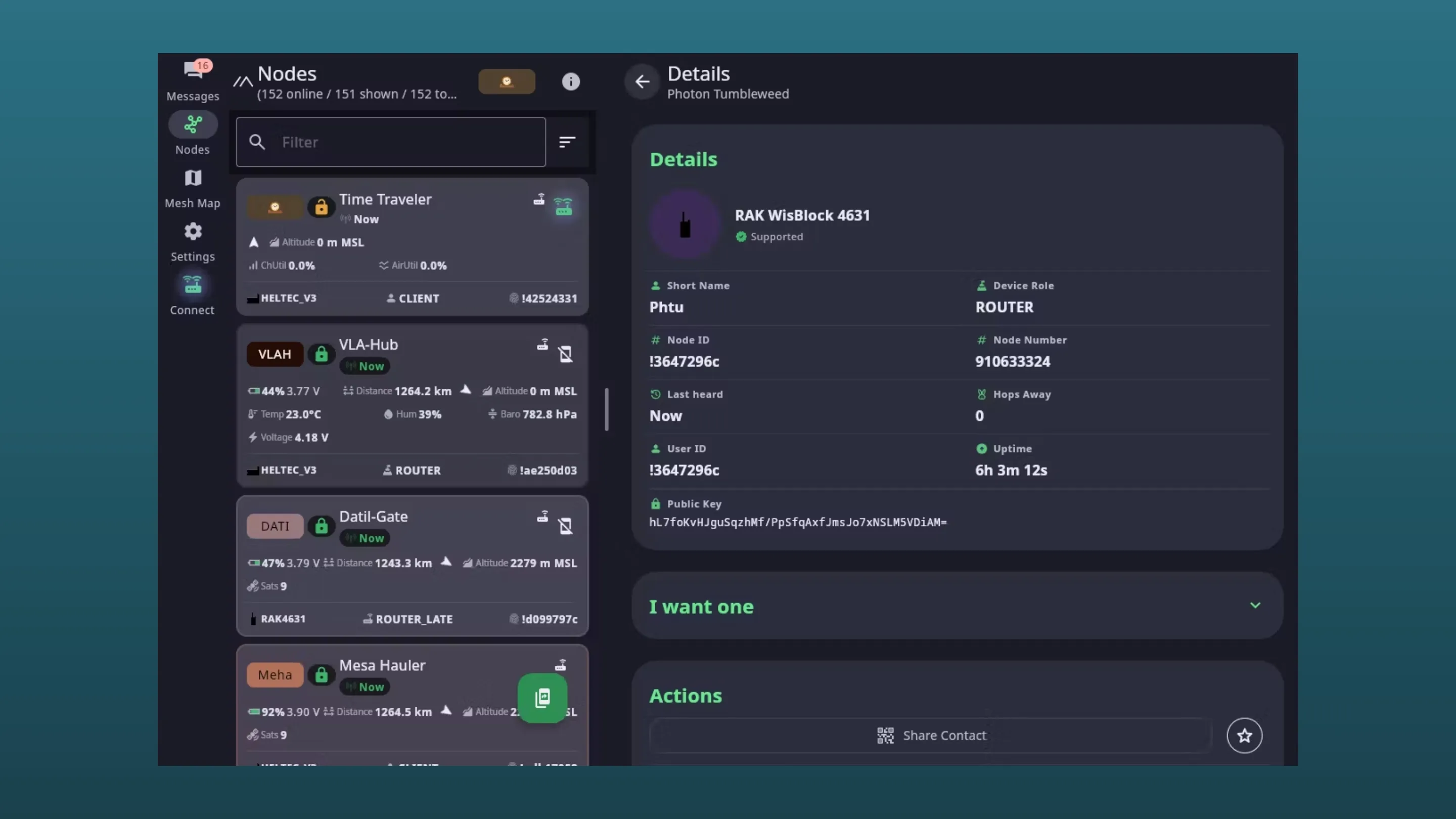Toggle favorite star for this node
This screenshot has height=819, width=1456.
pyautogui.click(x=1244, y=736)
